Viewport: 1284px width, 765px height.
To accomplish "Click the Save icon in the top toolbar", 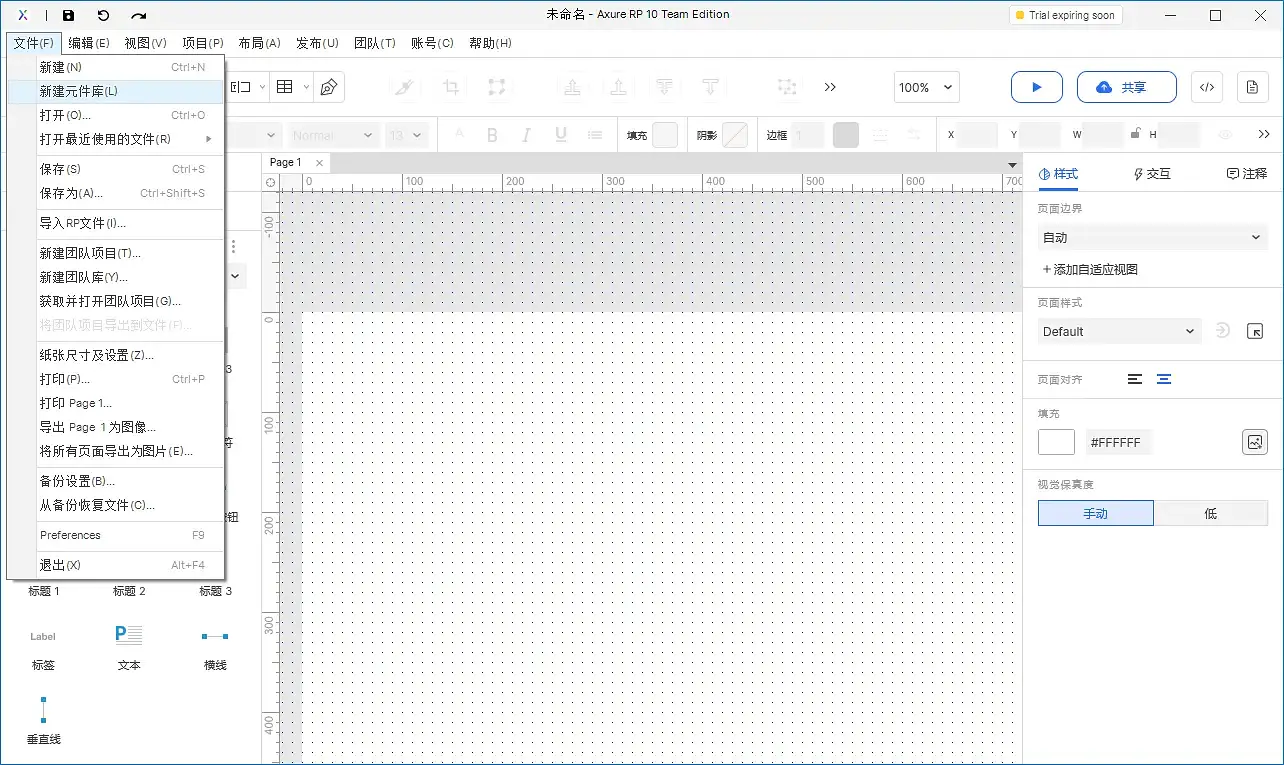I will click(68, 14).
